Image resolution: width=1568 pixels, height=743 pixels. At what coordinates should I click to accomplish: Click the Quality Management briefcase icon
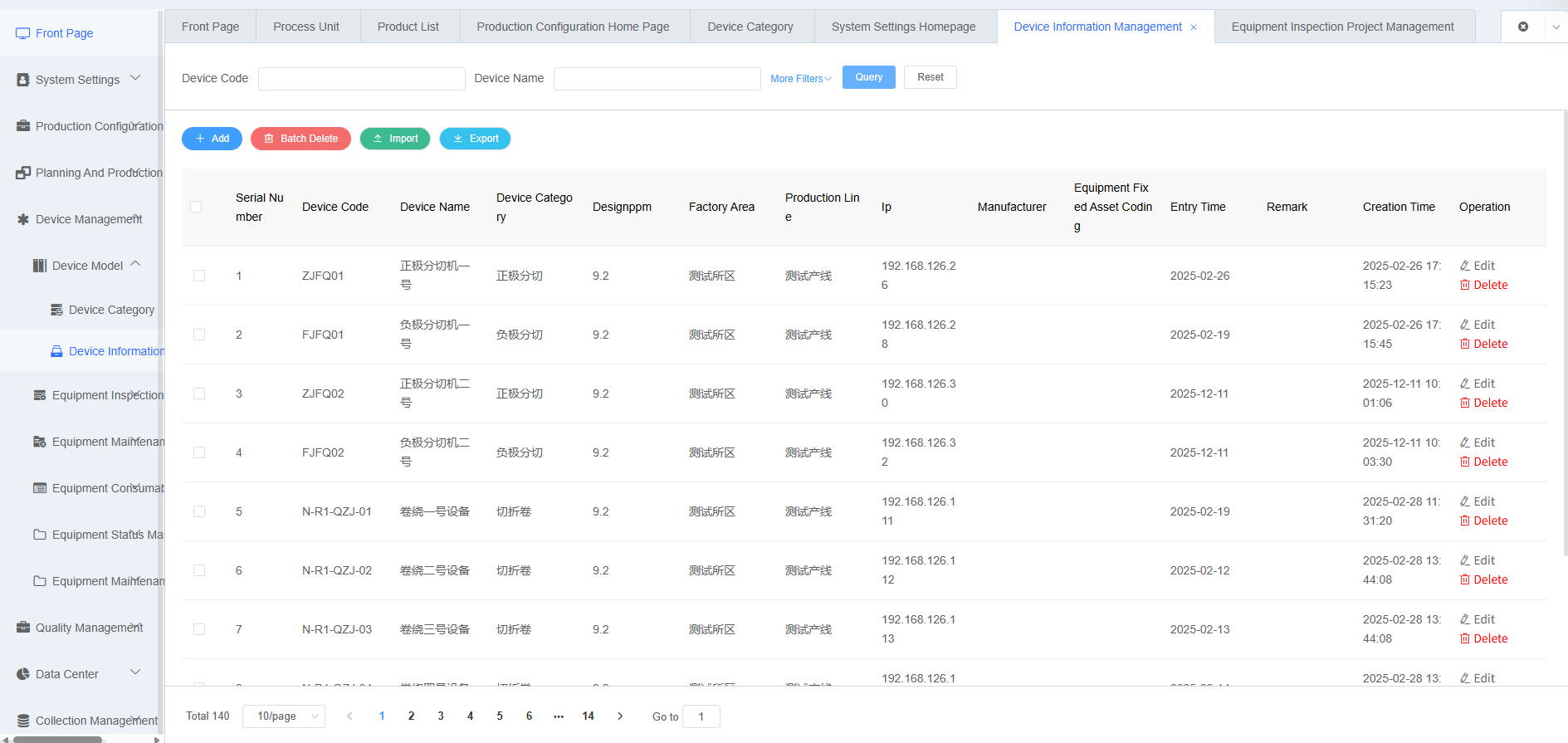[23, 628]
